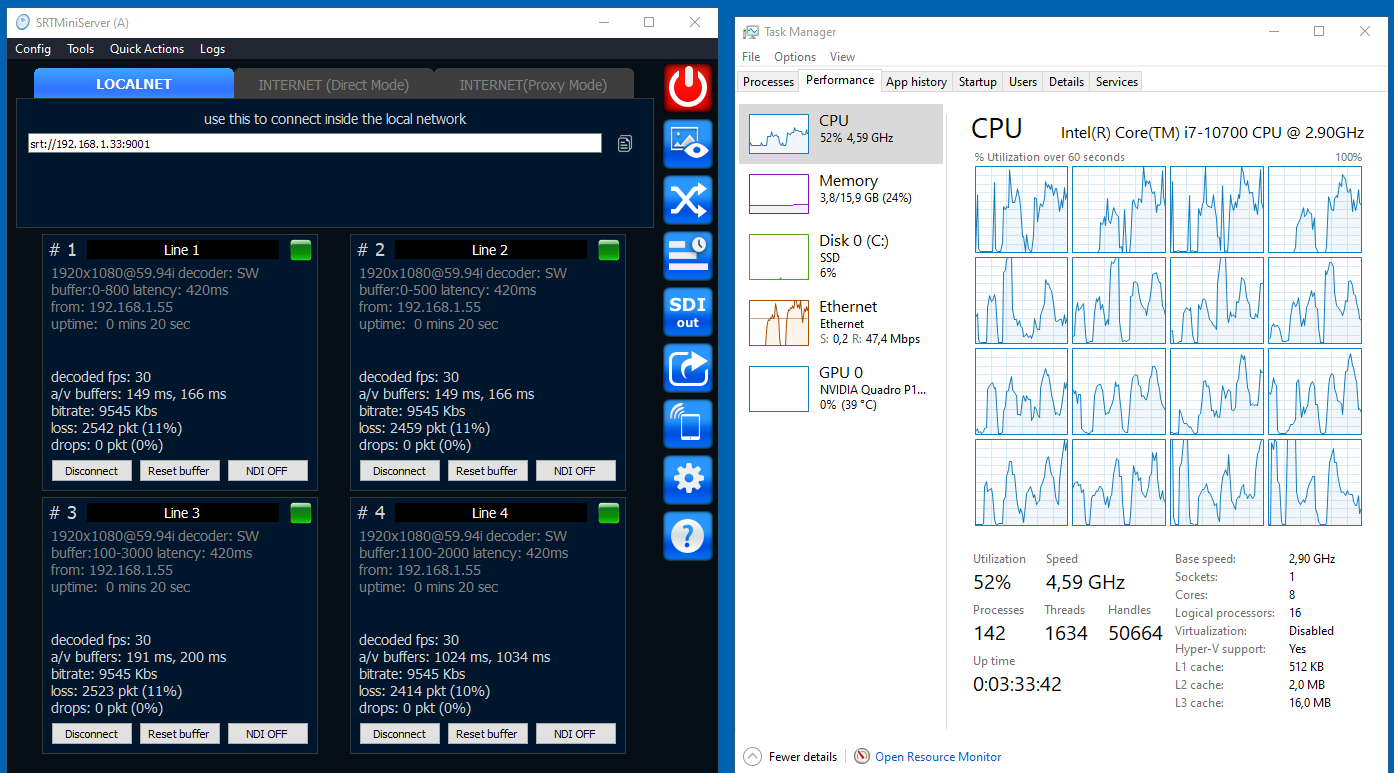This screenshot has height=773, width=1394.
Task: Switch to the Startup tab
Action: point(978,82)
